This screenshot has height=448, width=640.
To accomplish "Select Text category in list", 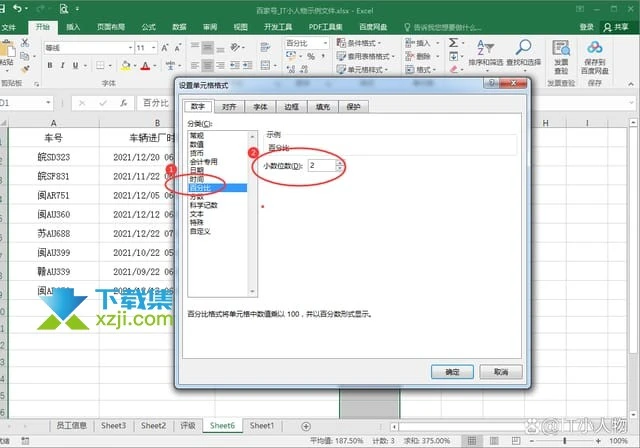I will coord(197,214).
